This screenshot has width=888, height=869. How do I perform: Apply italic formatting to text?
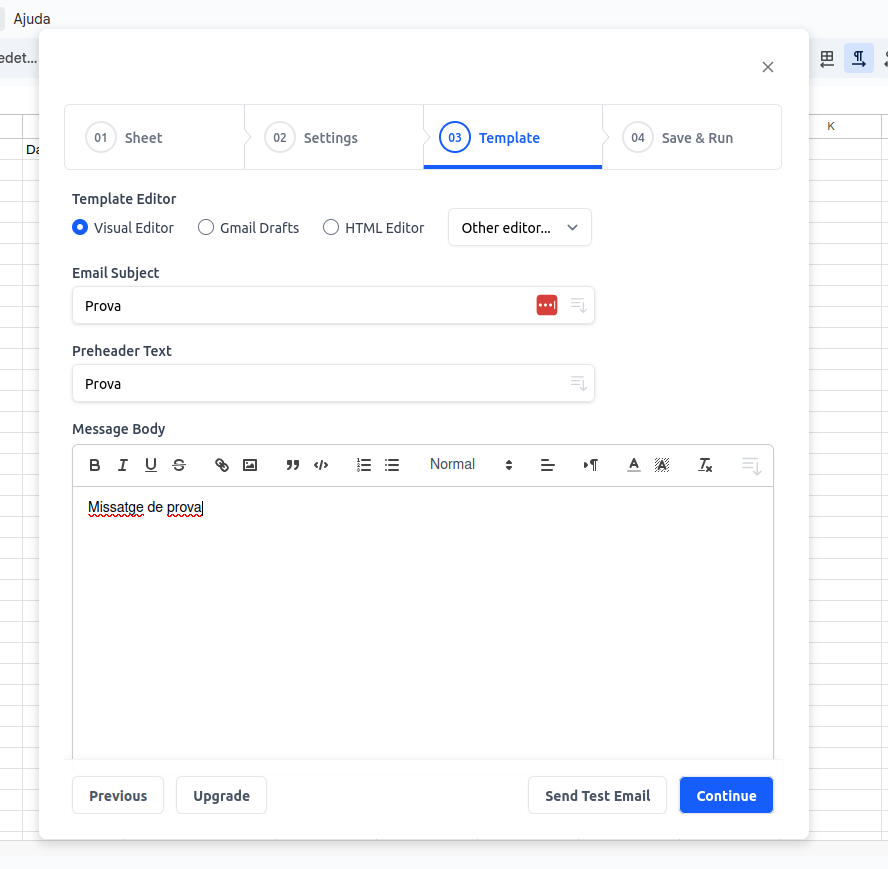[123, 465]
